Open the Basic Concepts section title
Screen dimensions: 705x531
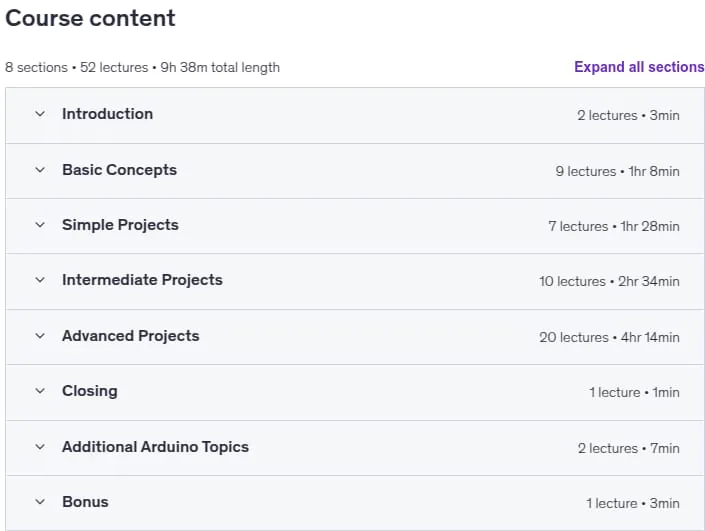pyautogui.click(x=120, y=170)
